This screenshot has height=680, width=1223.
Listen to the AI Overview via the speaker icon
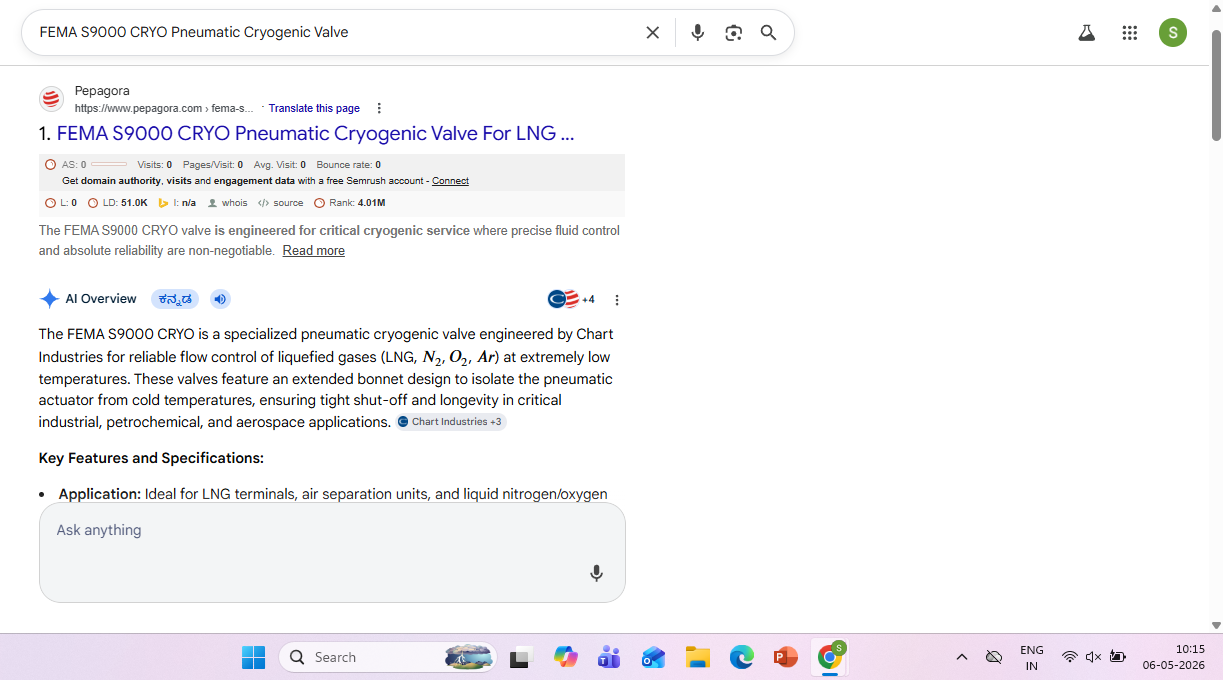tap(220, 299)
